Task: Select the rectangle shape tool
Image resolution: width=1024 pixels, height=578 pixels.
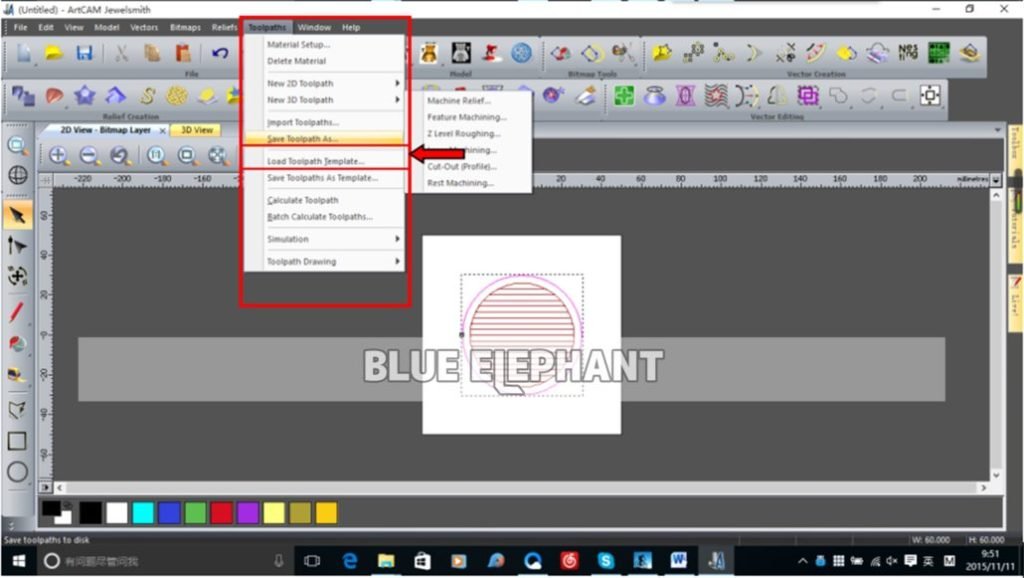Action: coord(18,441)
